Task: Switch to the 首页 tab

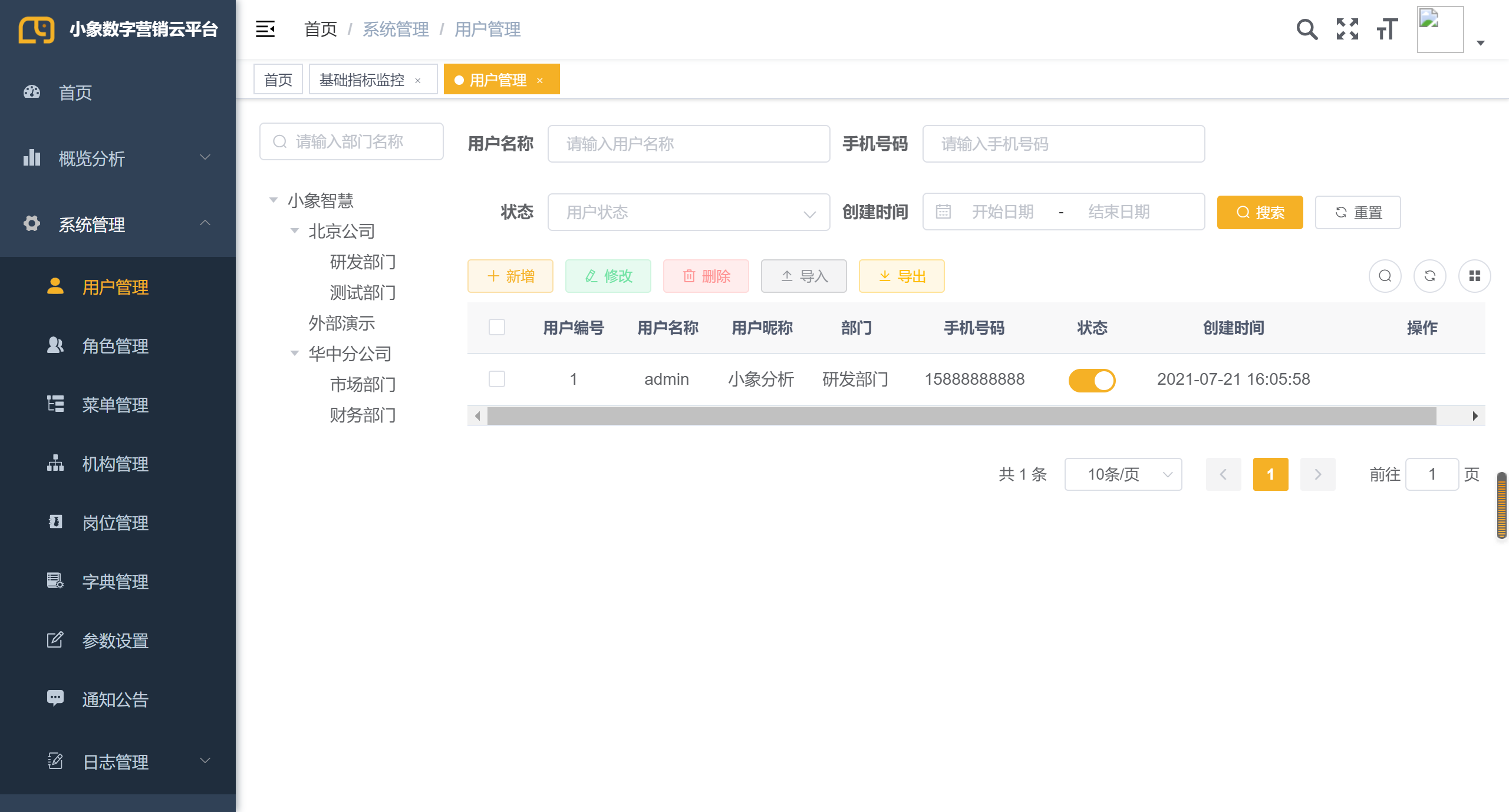Action: [278, 80]
